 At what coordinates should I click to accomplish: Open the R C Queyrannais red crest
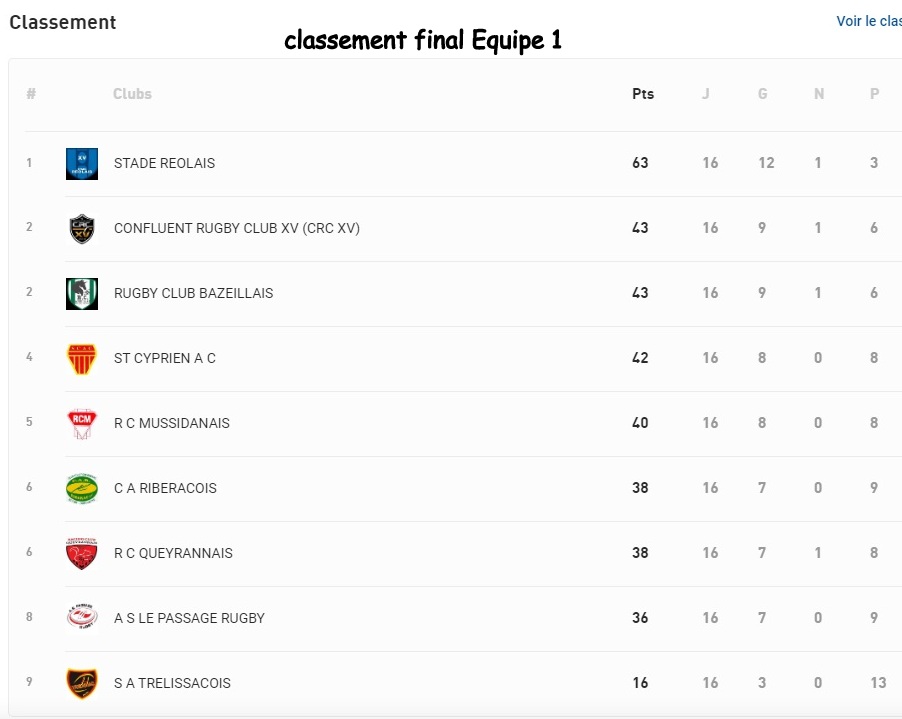tap(82, 554)
